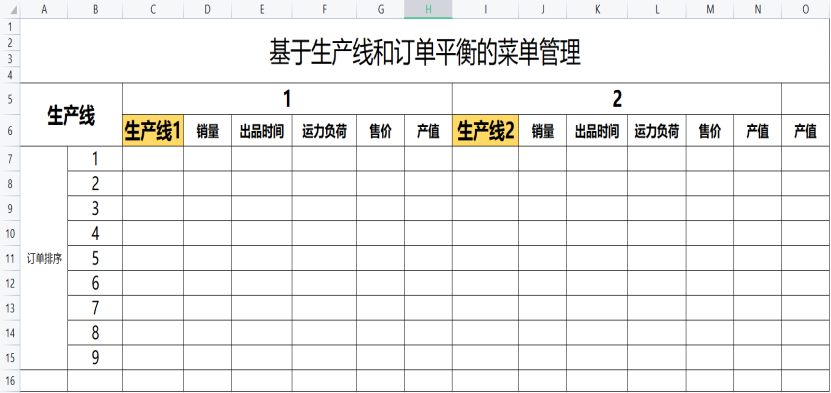This screenshot has height=393, width=831.
Task: Select empty cell C7 beside order 1
Action: (x=153, y=158)
